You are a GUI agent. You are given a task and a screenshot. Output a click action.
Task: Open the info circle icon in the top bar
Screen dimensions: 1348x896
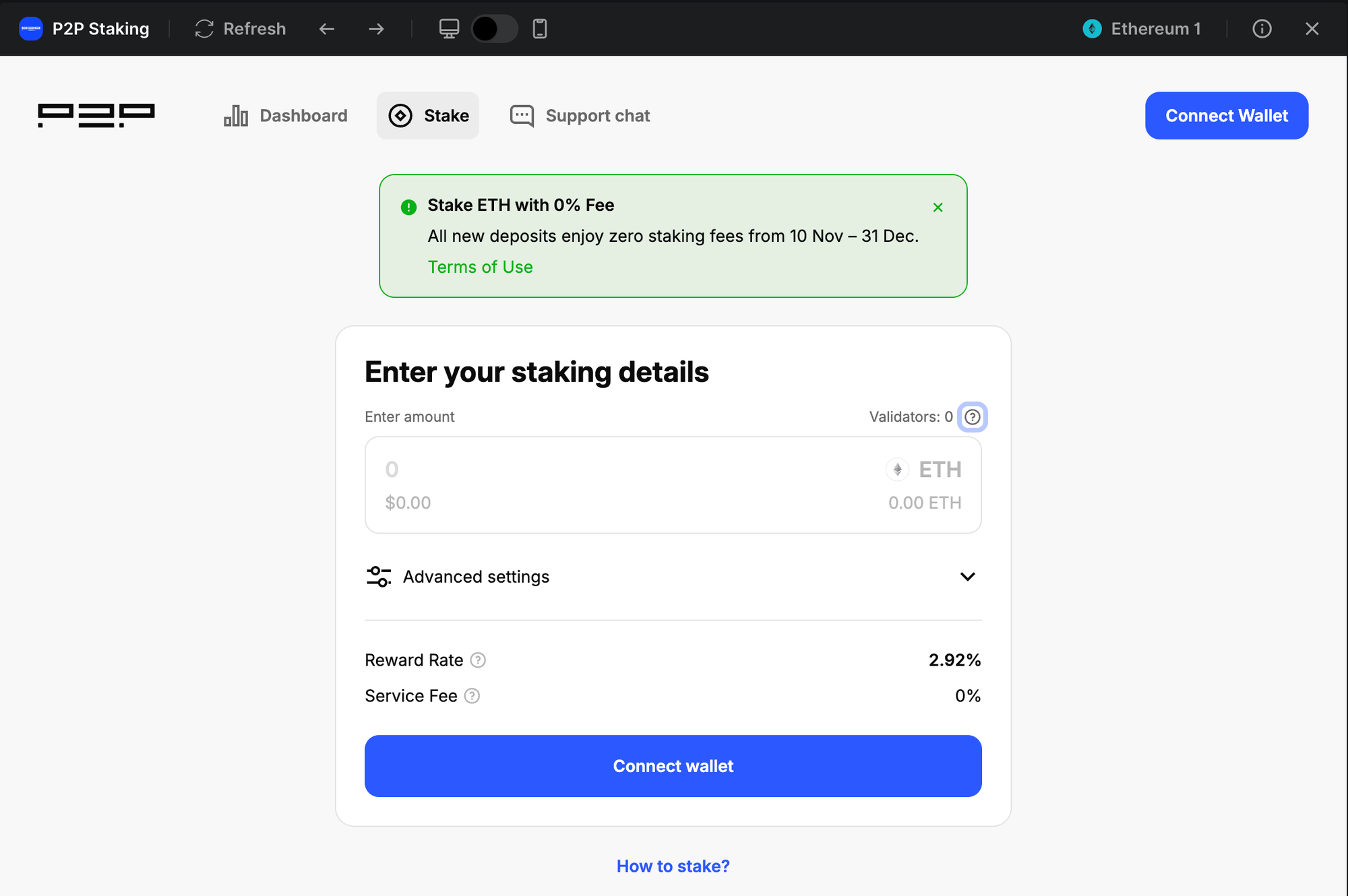(1262, 29)
